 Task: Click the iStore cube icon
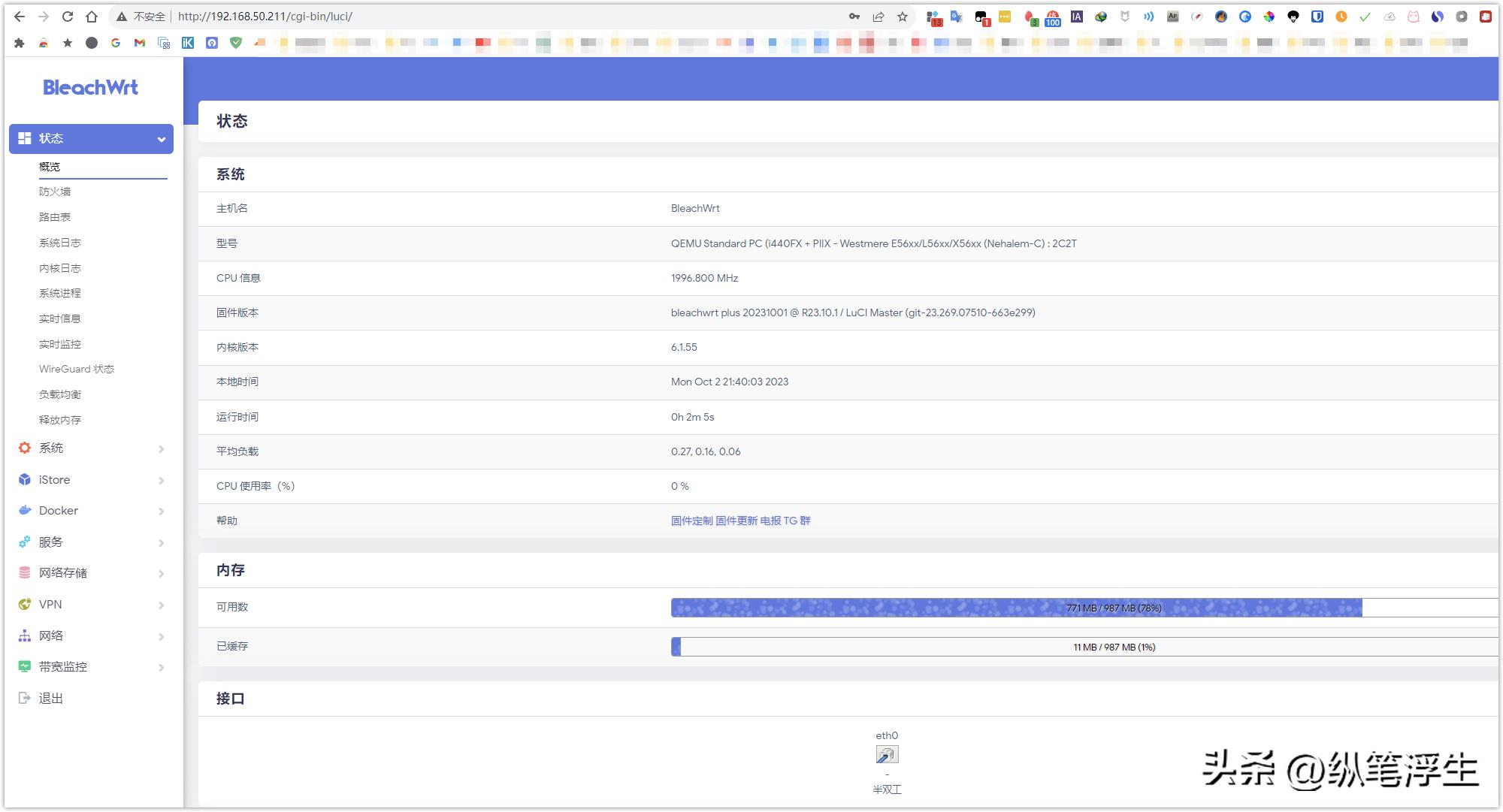pos(25,479)
